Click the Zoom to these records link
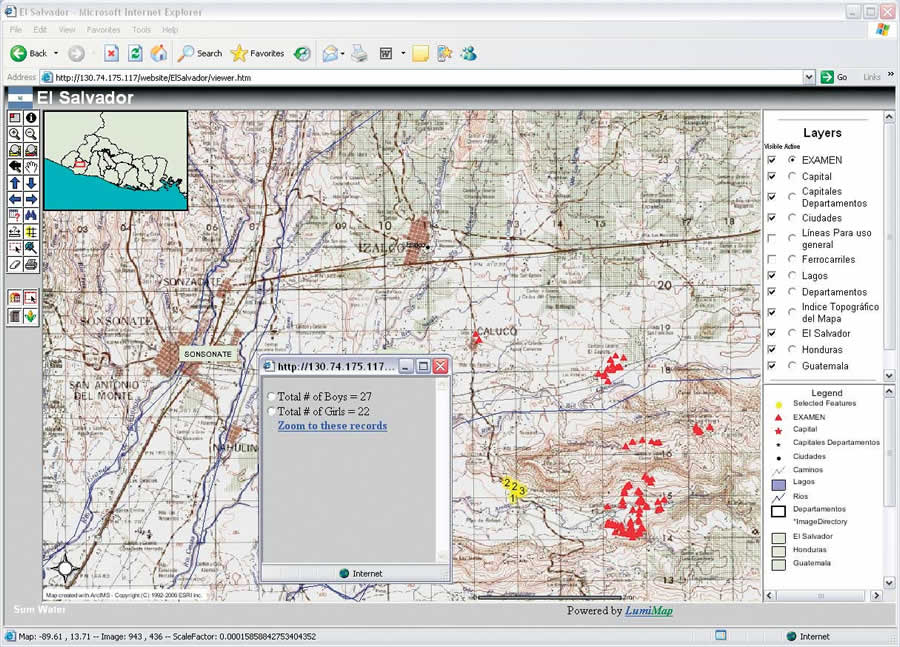The width and height of the screenshot is (900, 647). (x=332, y=426)
